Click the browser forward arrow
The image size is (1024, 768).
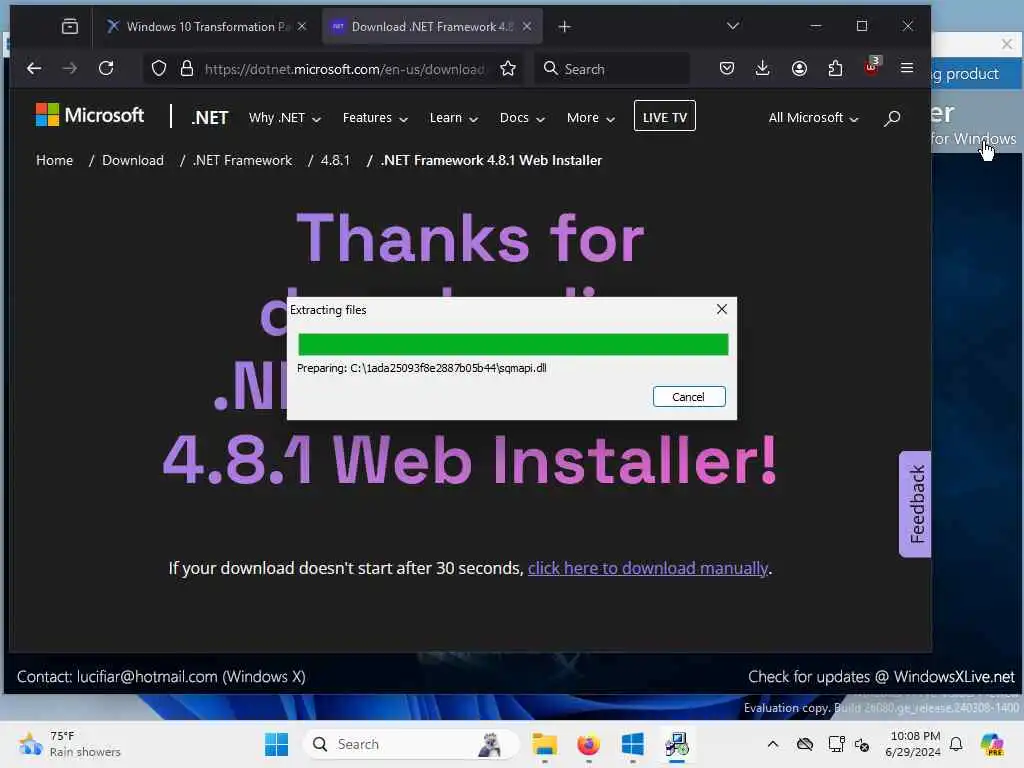69,68
